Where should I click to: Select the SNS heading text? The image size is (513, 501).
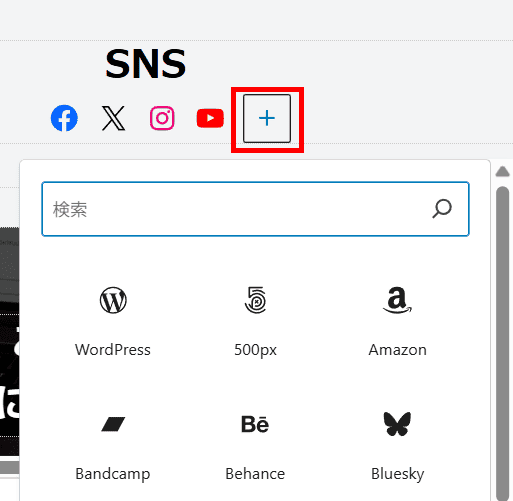146,64
